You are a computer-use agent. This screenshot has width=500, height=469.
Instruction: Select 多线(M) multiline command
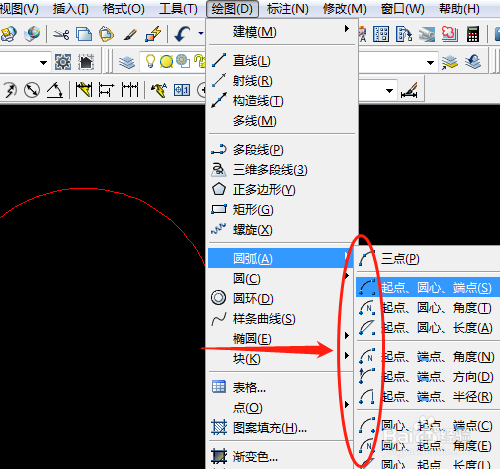click(282, 121)
